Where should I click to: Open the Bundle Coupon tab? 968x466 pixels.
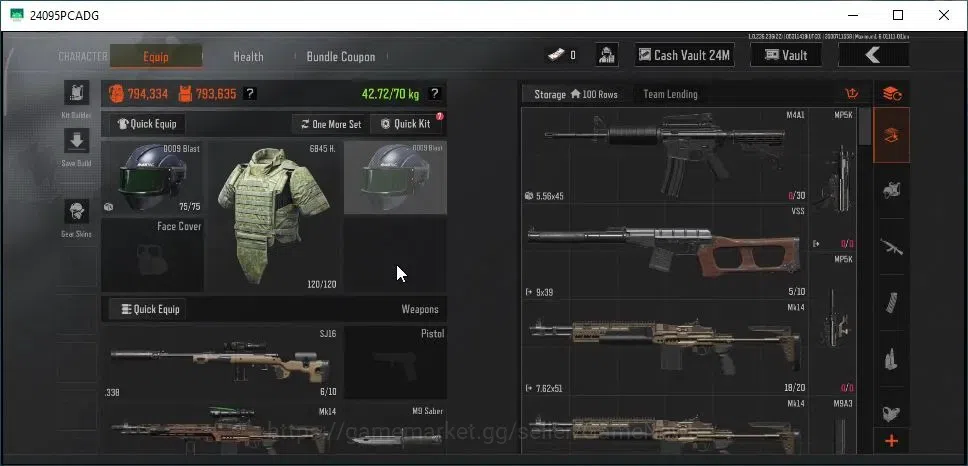341,56
